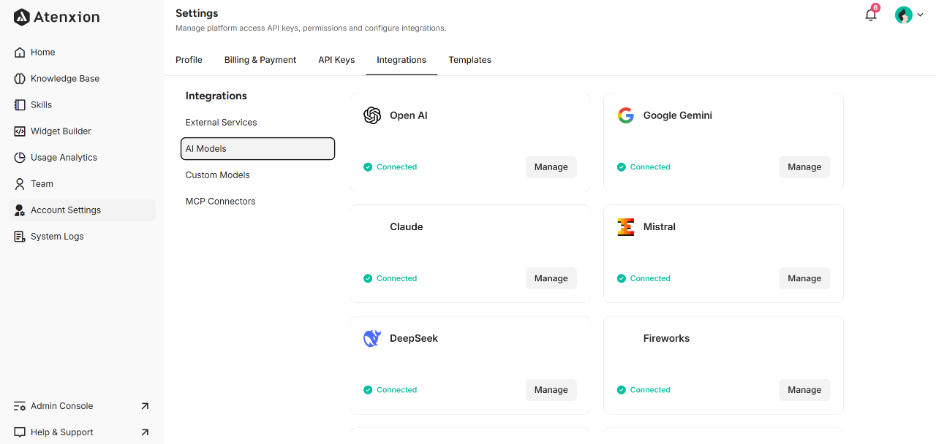Click Google Gemini connected checkmark icon

point(621,167)
